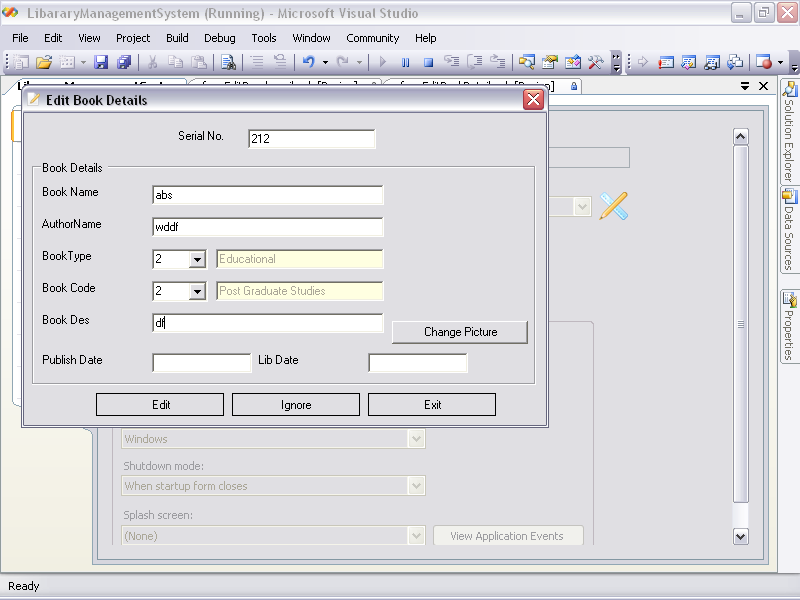Expand the BookType combo box
This screenshot has width=800, height=600.
pyautogui.click(x=197, y=260)
